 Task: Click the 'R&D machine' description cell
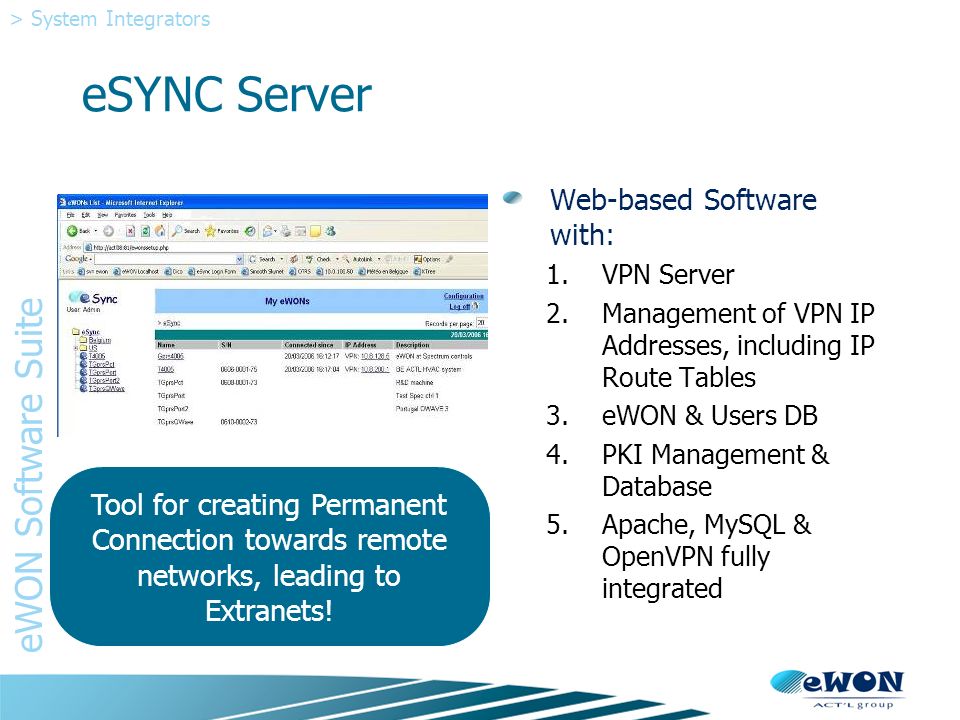(x=414, y=382)
